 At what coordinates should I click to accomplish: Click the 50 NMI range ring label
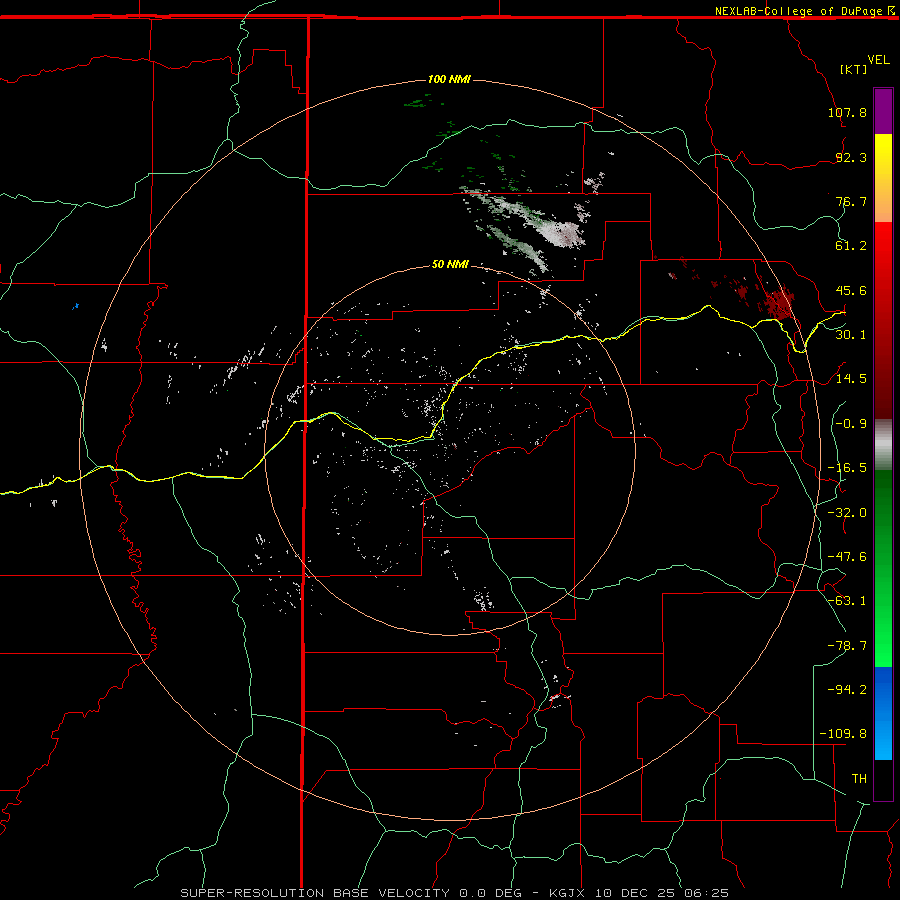[451, 265]
